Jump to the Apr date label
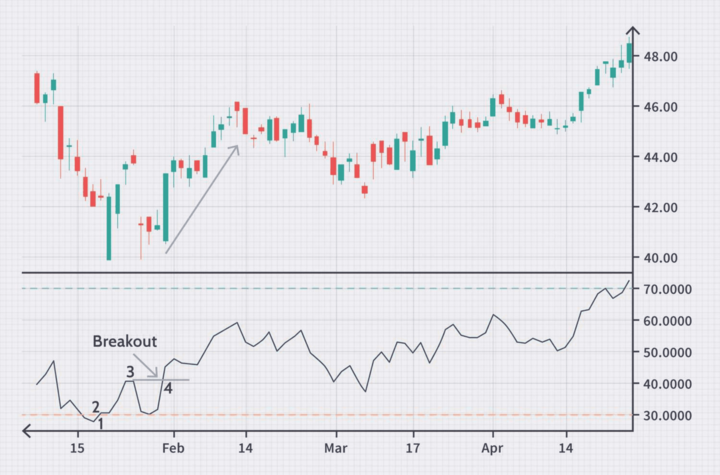This screenshot has height=475, width=720. click(x=492, y=450)
